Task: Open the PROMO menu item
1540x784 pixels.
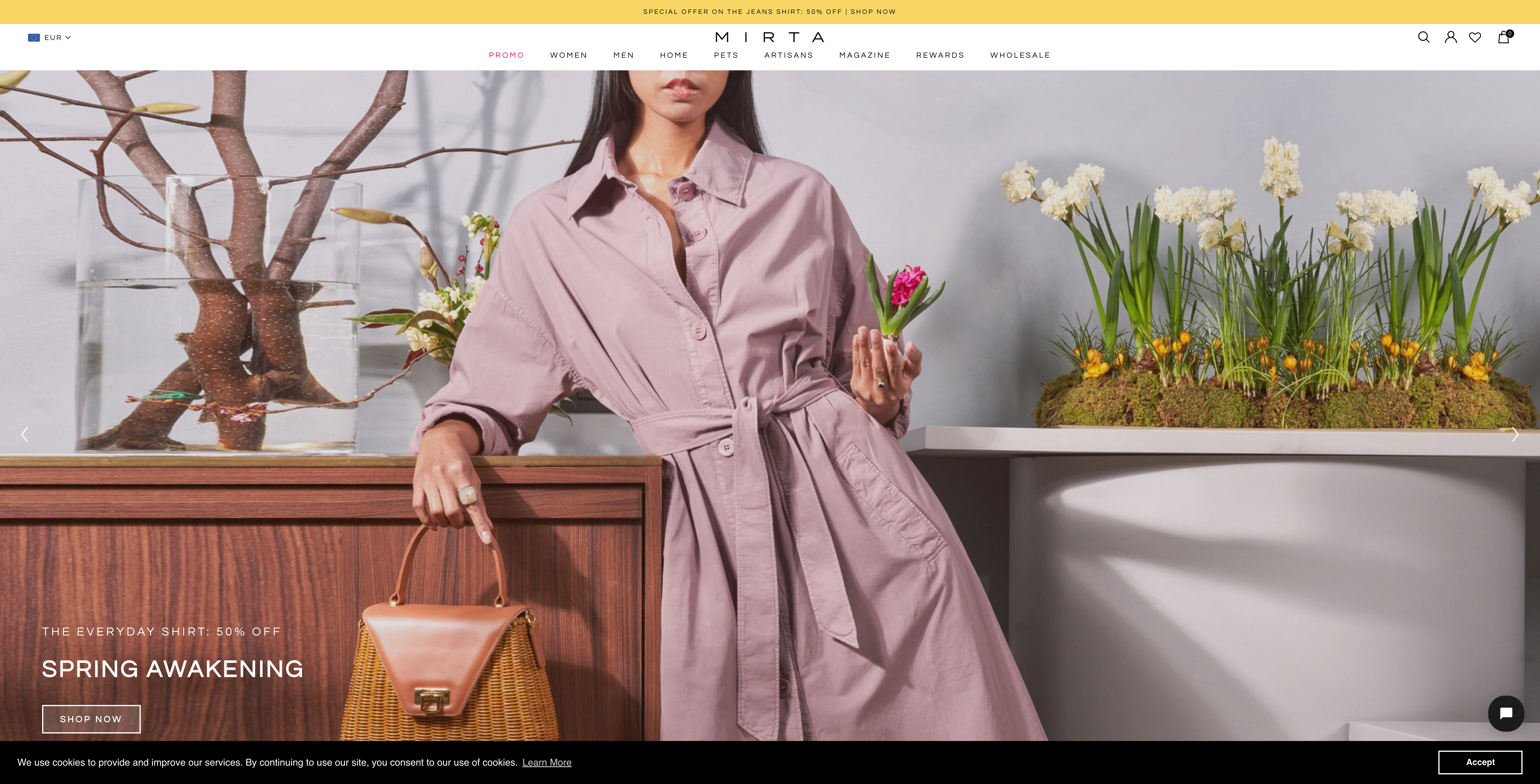Action: pyautogui.click(x=506, y=55)
